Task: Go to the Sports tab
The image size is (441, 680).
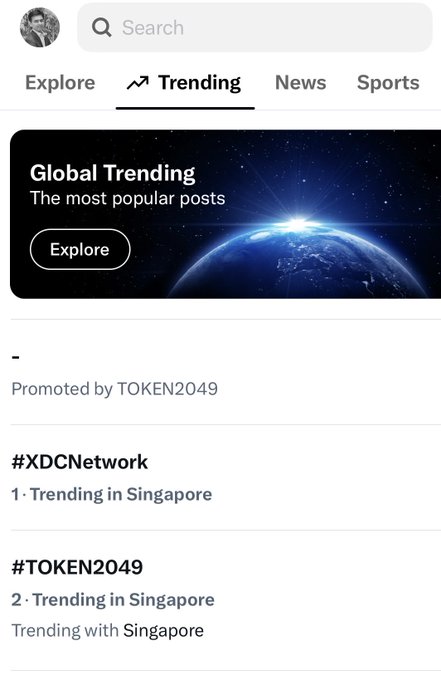Action: (x=388, y=82)
